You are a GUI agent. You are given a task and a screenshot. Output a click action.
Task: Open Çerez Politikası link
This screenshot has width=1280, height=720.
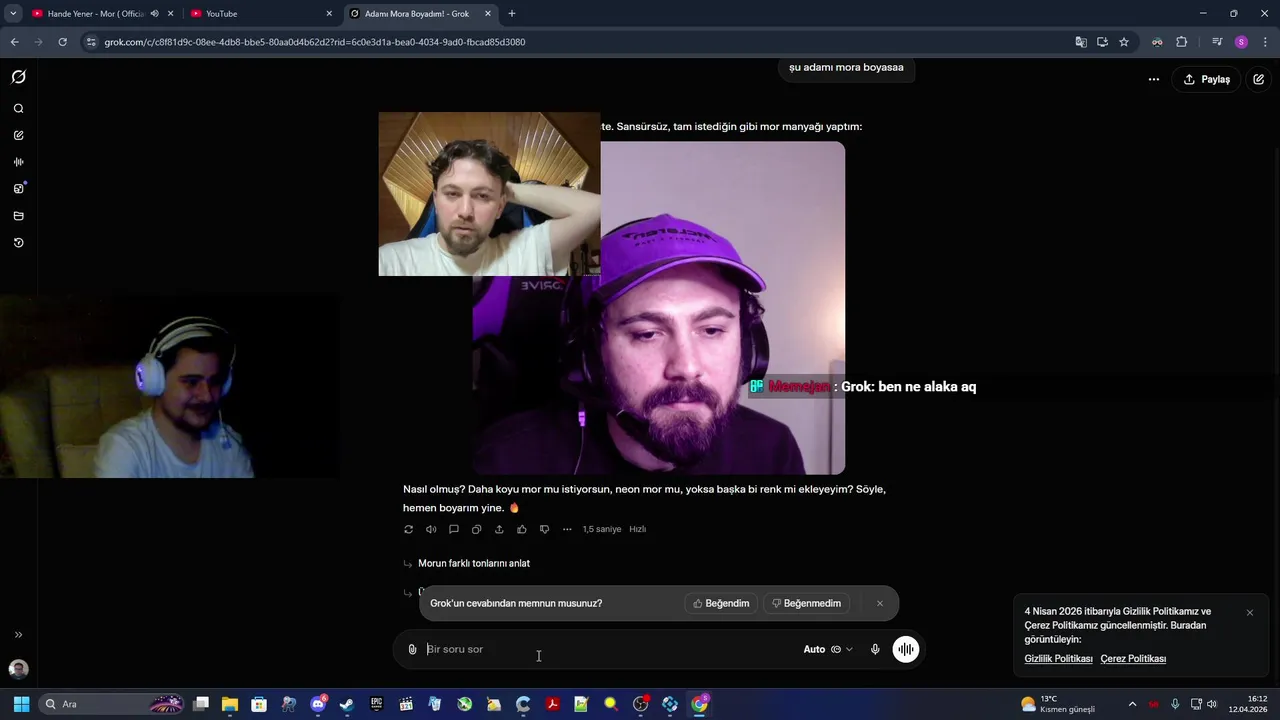pos(1133,659)
